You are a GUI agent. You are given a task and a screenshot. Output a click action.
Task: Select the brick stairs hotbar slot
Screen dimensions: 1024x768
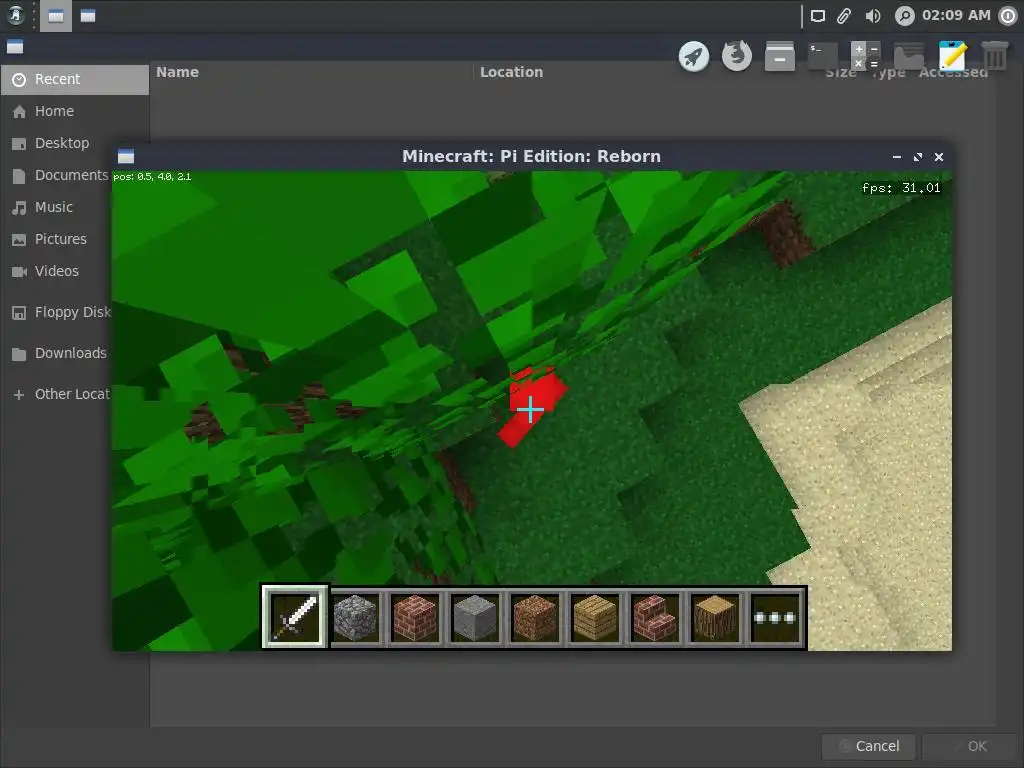pyautogui.click(x=656, y=617)
